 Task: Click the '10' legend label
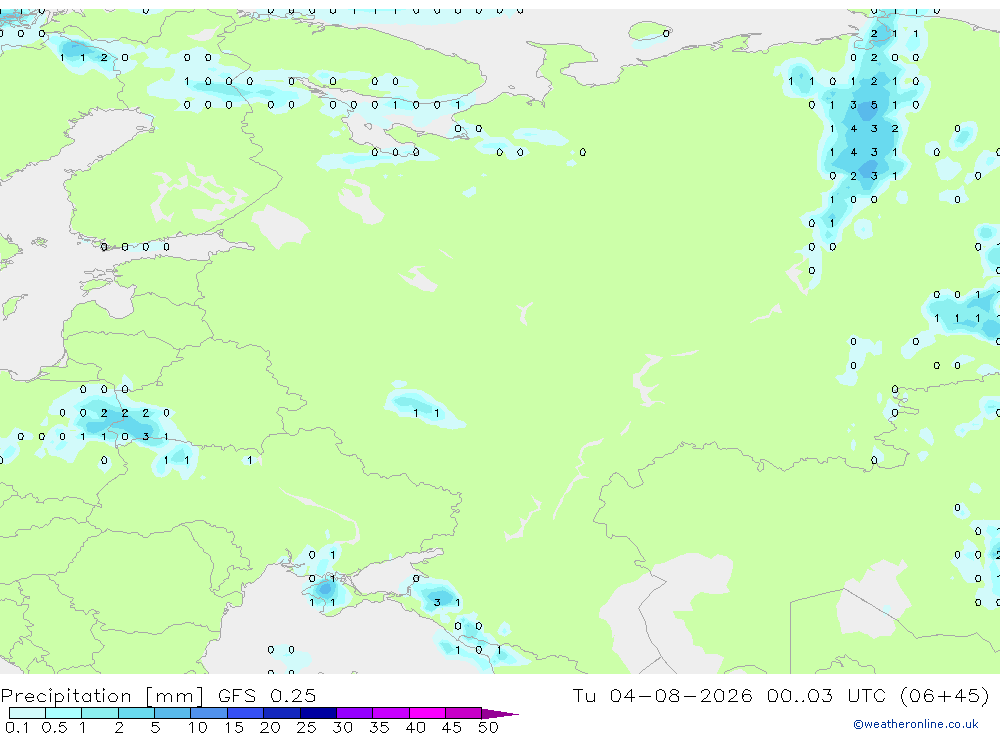click(x=197, y=727)
